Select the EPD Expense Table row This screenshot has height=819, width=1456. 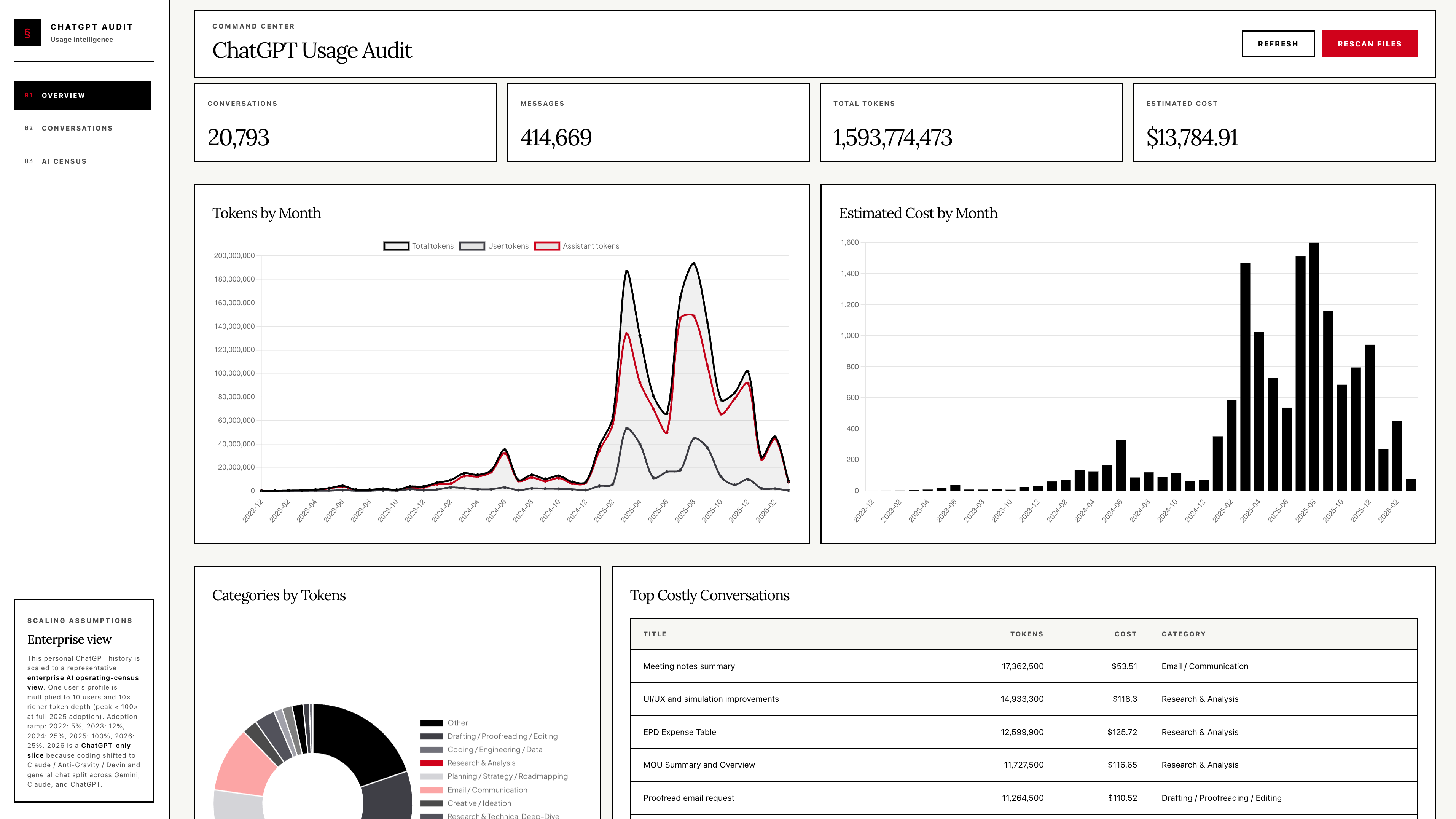point(1024,732)
